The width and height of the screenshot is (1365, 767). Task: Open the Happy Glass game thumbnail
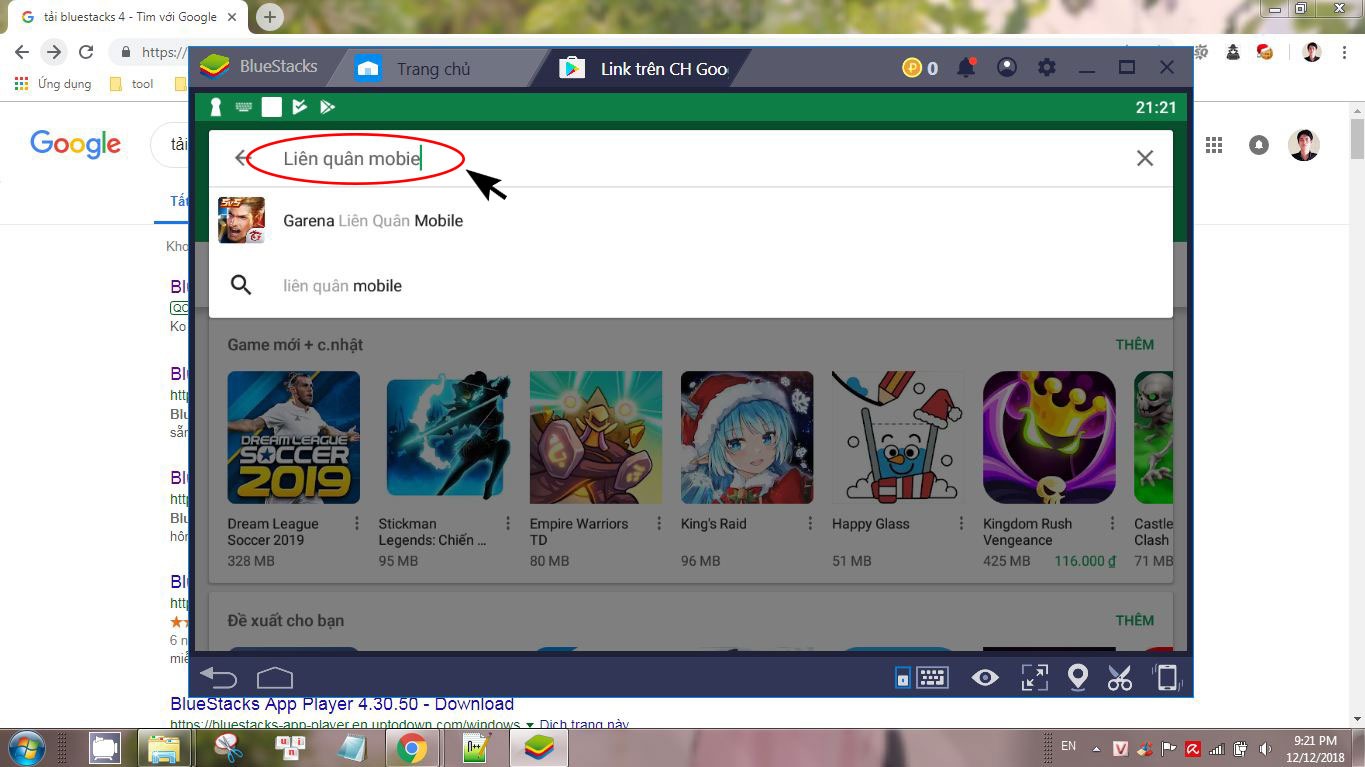point(897,437)
